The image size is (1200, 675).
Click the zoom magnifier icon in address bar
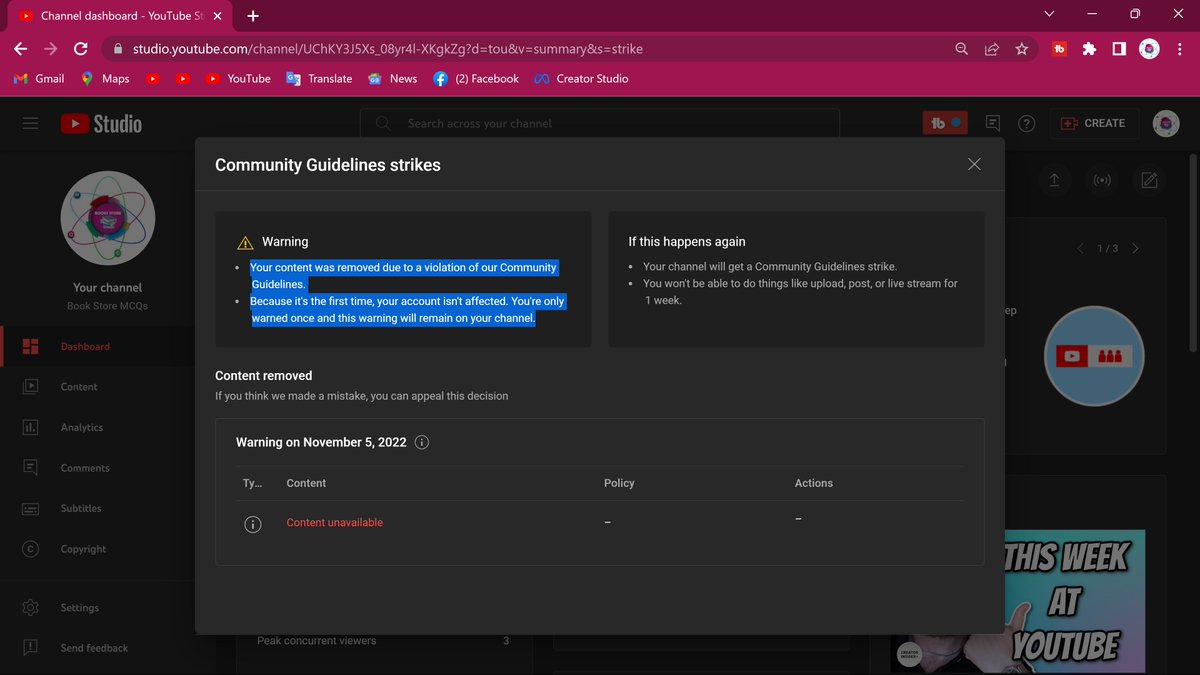coord(961,48)
